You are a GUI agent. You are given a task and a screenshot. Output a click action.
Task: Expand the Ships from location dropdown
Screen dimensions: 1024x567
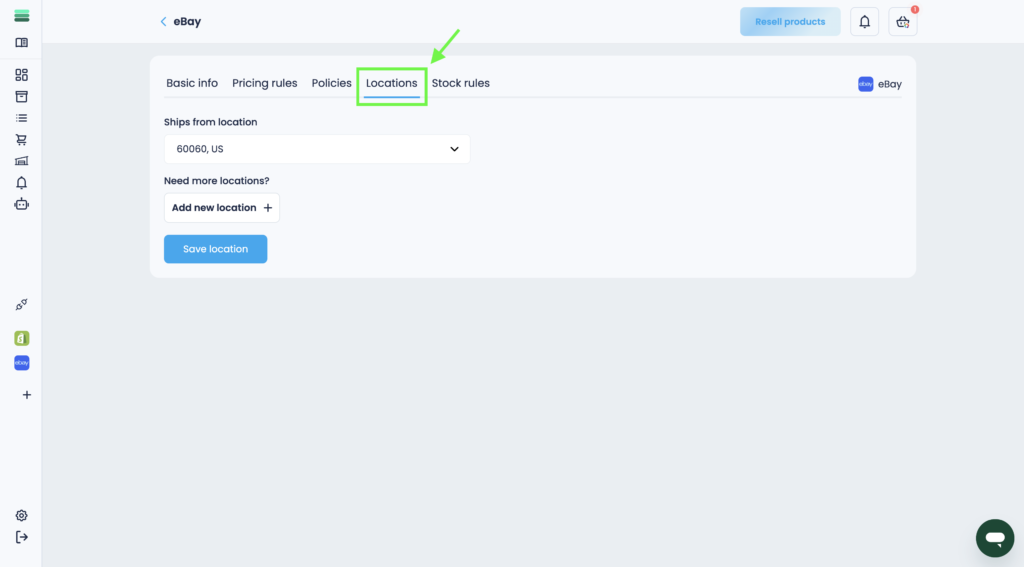click(316, 149)
